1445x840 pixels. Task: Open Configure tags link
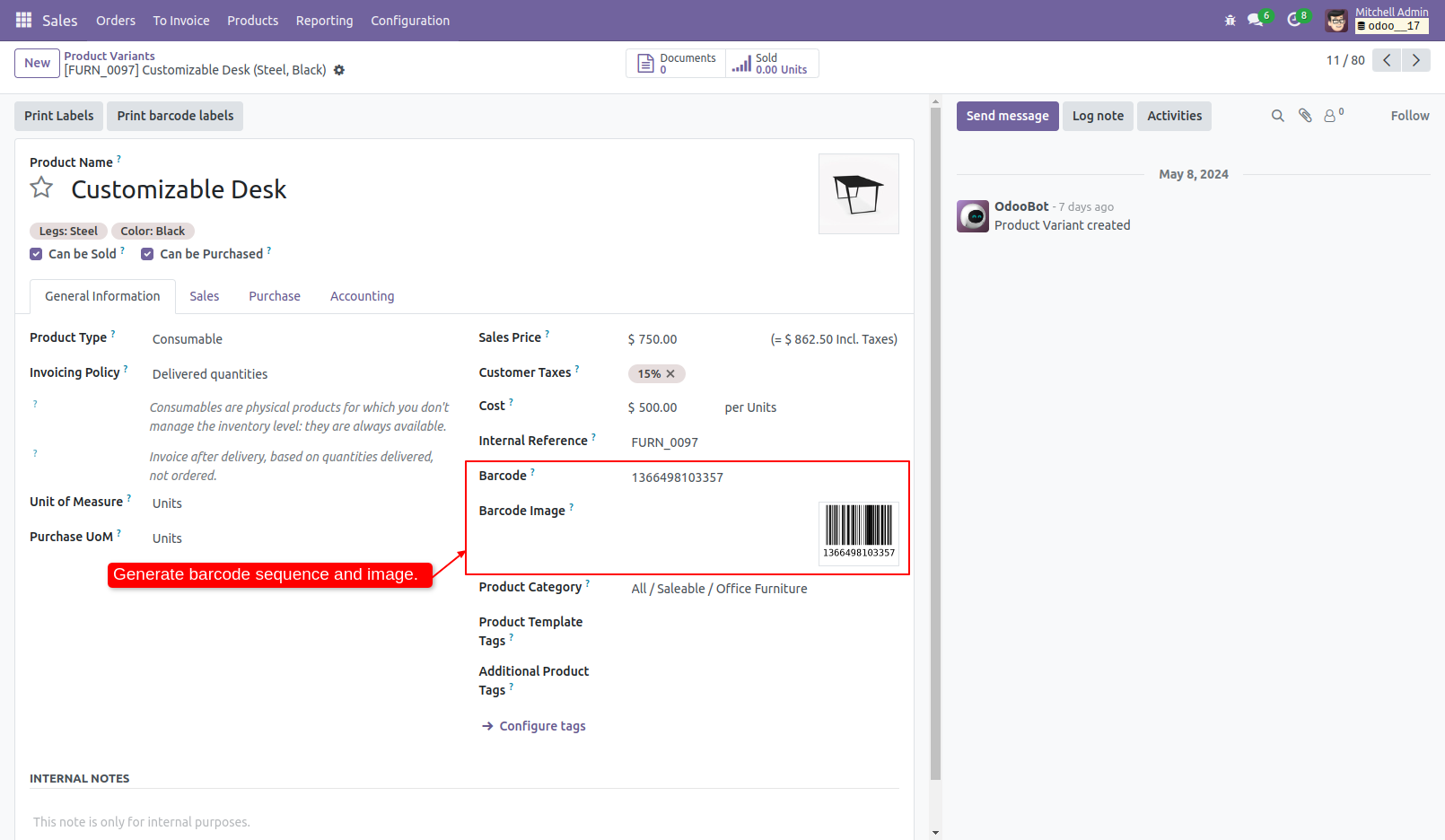tap(541, 725)
